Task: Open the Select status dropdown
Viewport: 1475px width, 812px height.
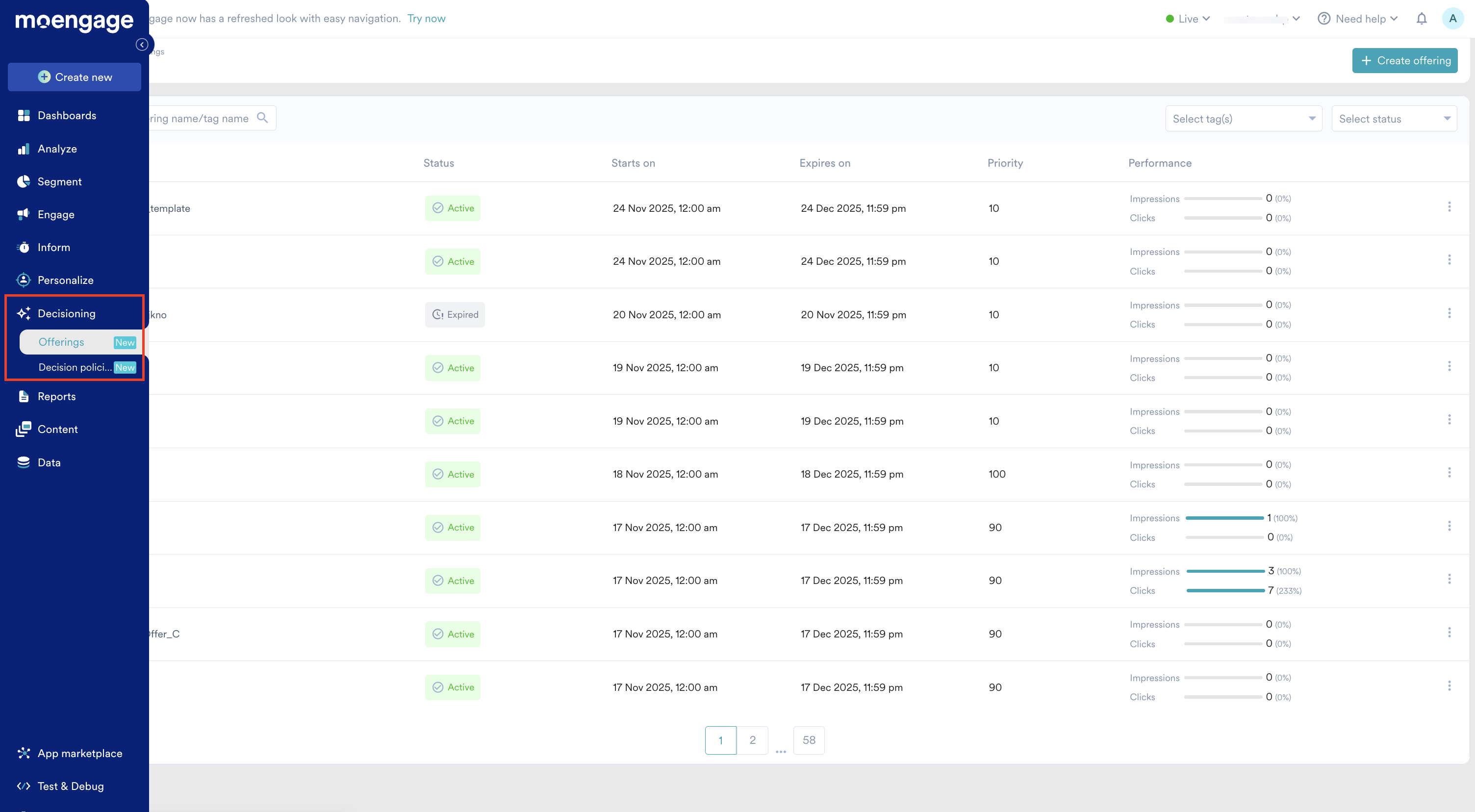Action: point(1394,119)
